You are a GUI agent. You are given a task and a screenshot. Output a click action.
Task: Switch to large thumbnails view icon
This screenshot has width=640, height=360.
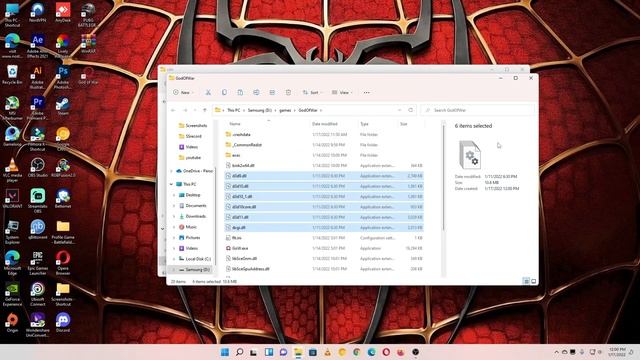[533, 281]
